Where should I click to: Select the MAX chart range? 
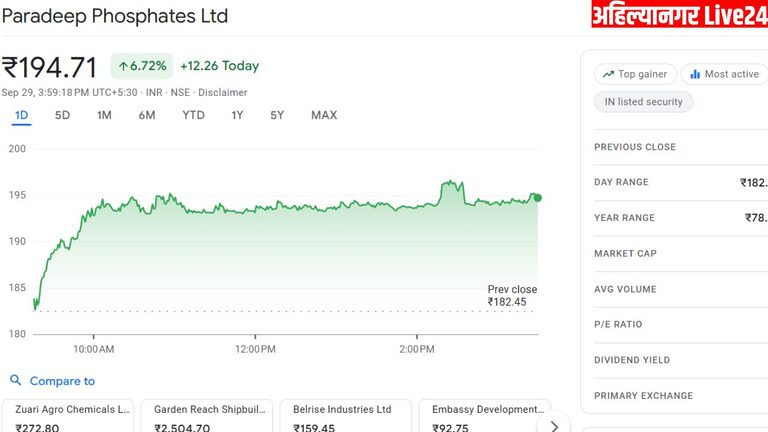click(324, 115)
